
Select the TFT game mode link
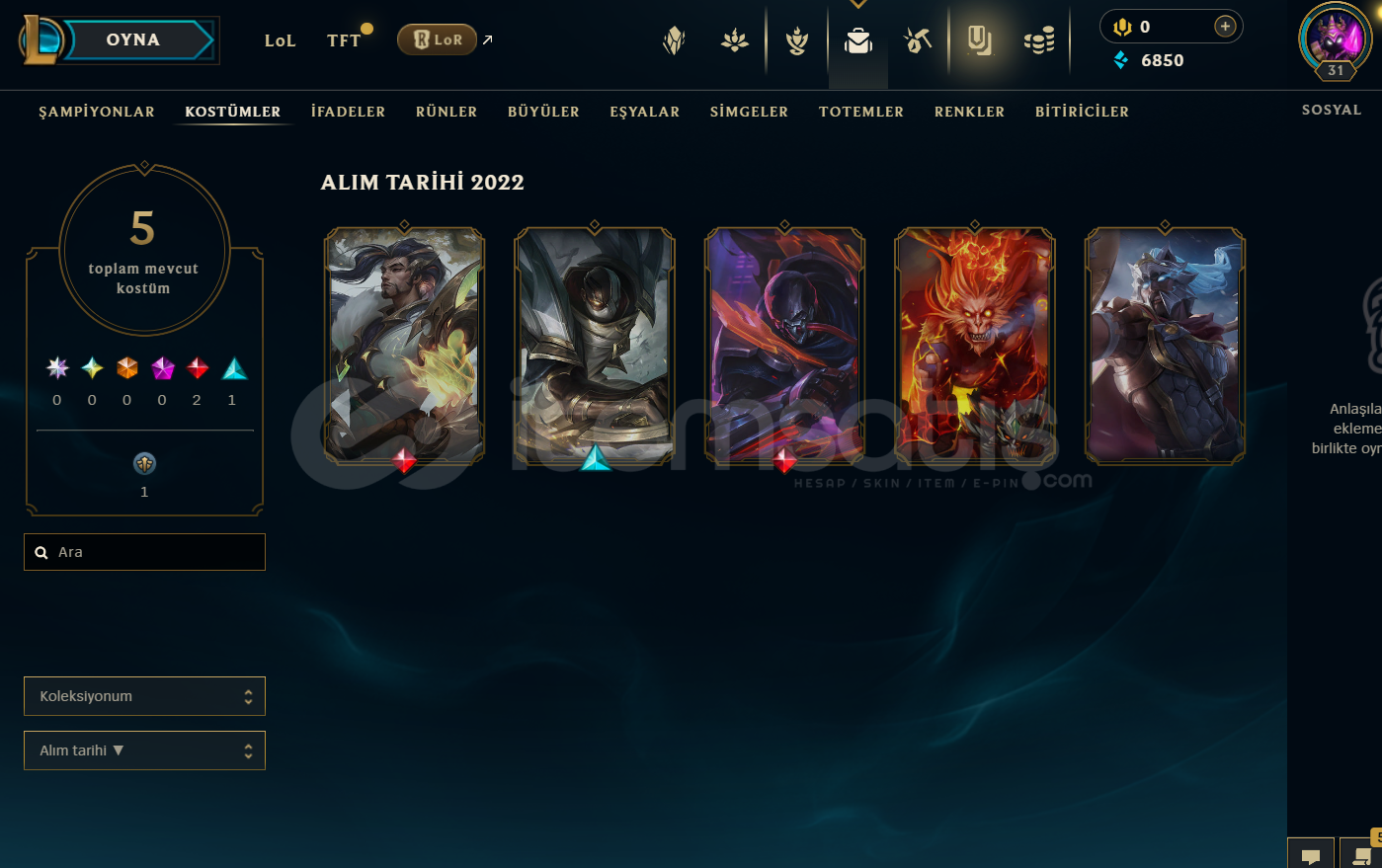(x=344, y=40)
